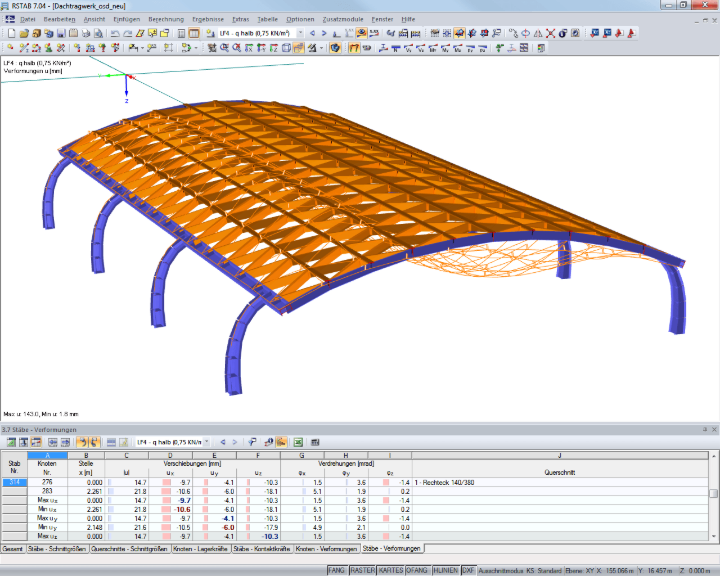Expand the load case dropdown in results table toolbar
The width and height of the screenshot is (720, 576).
click(x=207, y=442)
